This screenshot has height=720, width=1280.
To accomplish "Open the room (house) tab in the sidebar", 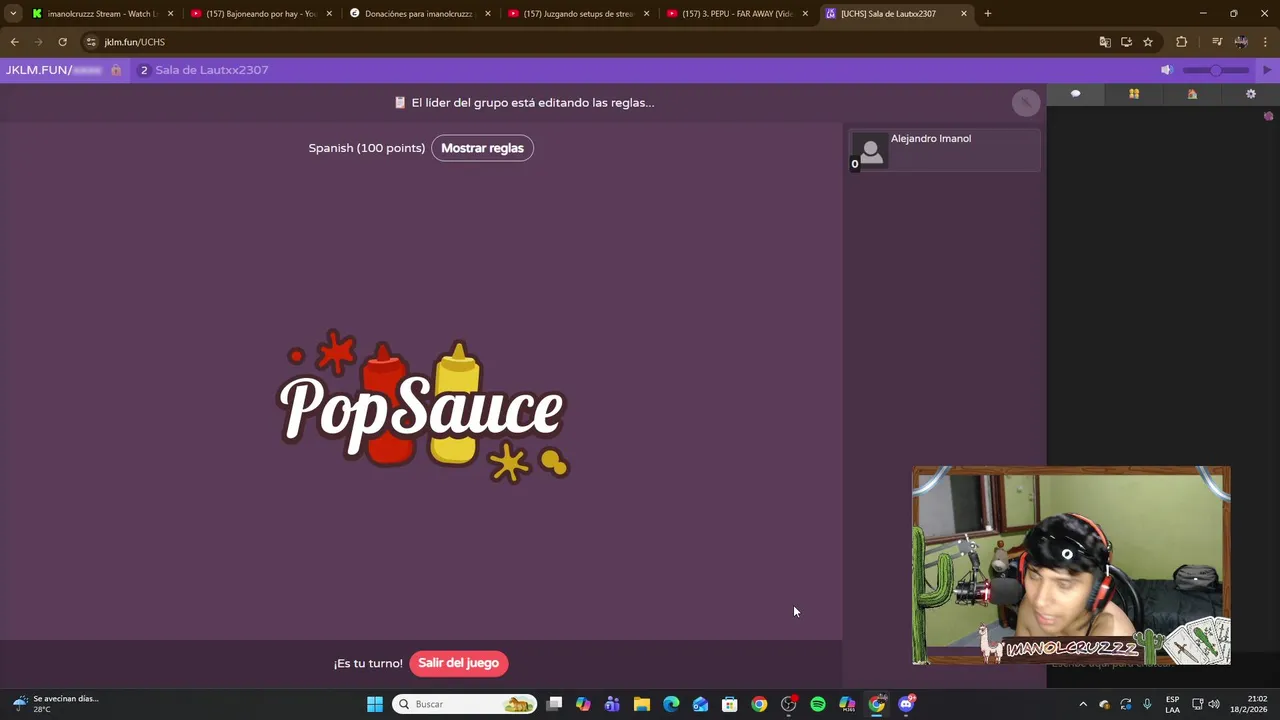I will (1192, 94).
